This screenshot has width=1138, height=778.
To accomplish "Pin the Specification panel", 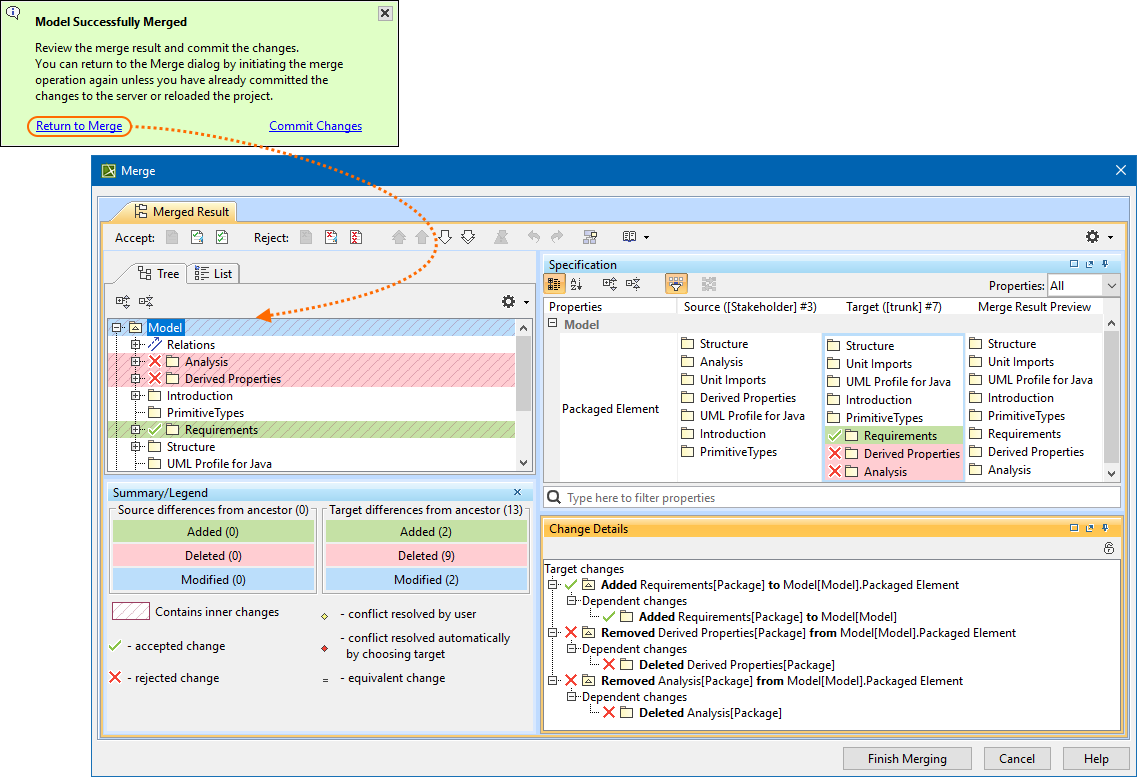I will coord(1105,264).
